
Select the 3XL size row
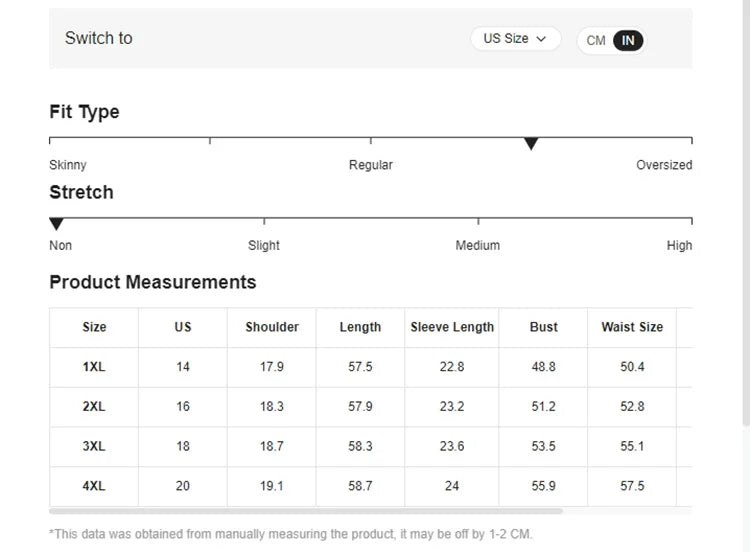pyautogui.click(x=94, y=446)
